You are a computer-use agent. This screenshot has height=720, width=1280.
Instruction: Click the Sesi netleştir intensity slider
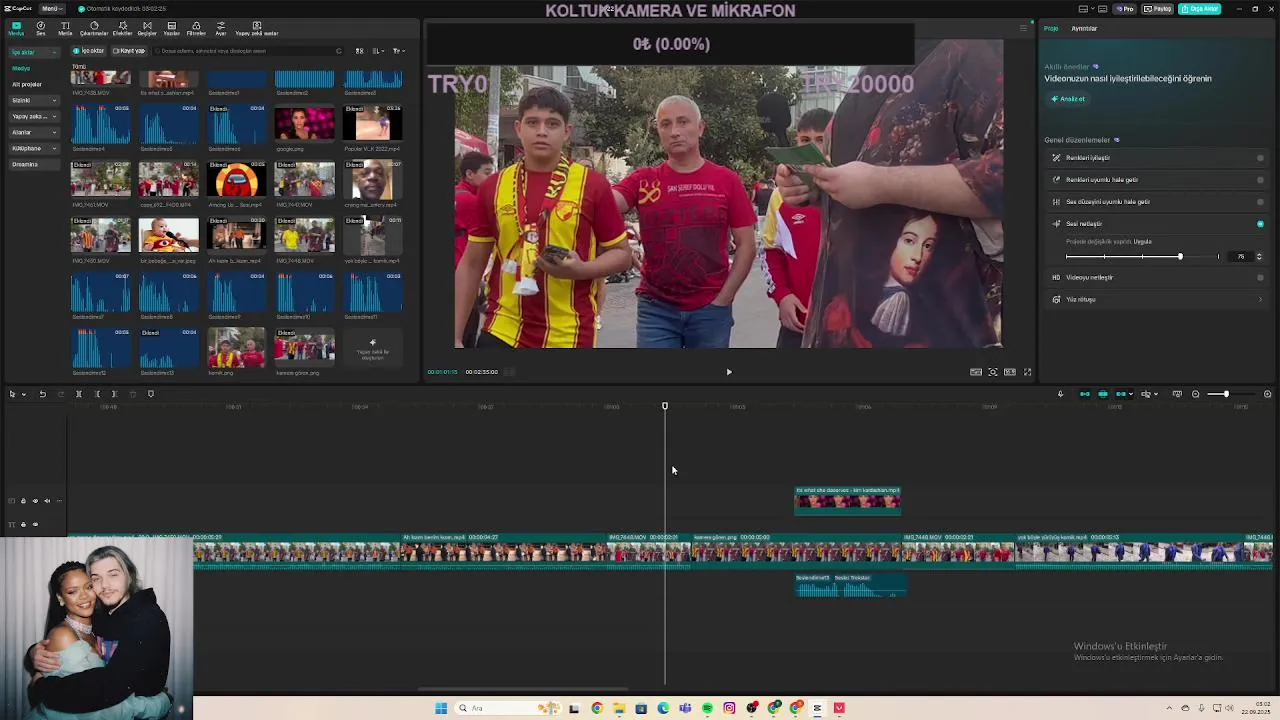click(1141, 257)
